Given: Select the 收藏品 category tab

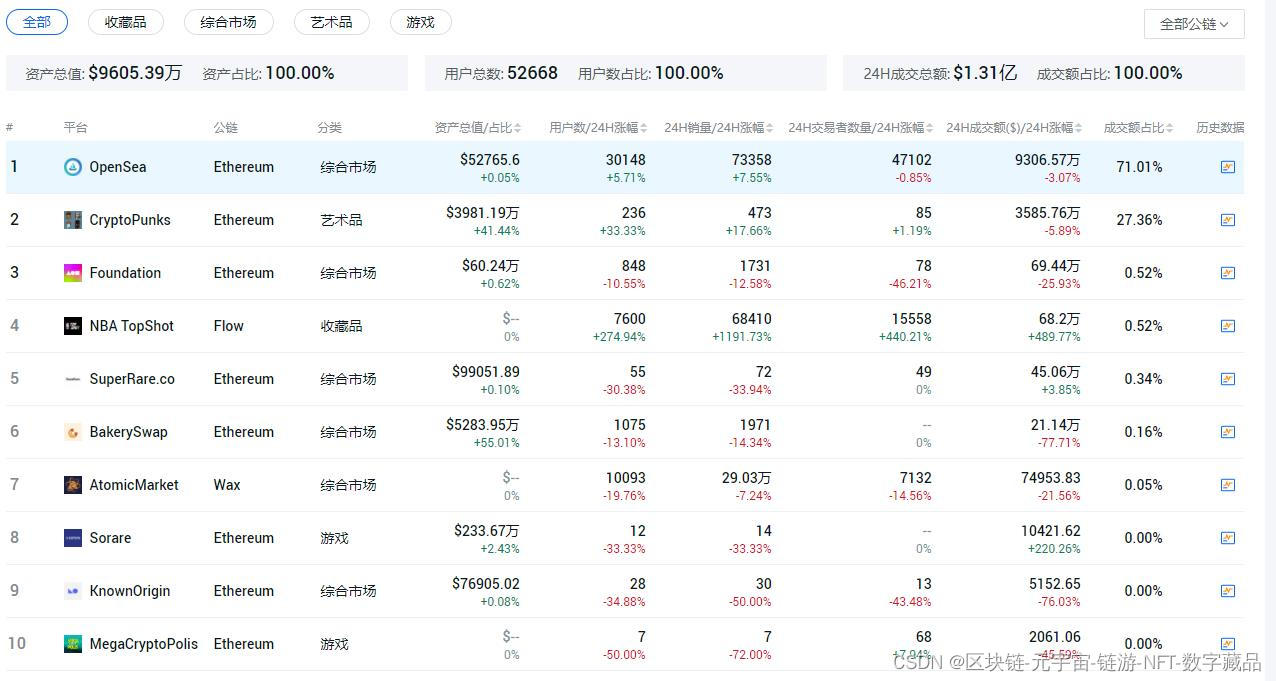Looking at the screenshot, I should click(x=125, y=22).
